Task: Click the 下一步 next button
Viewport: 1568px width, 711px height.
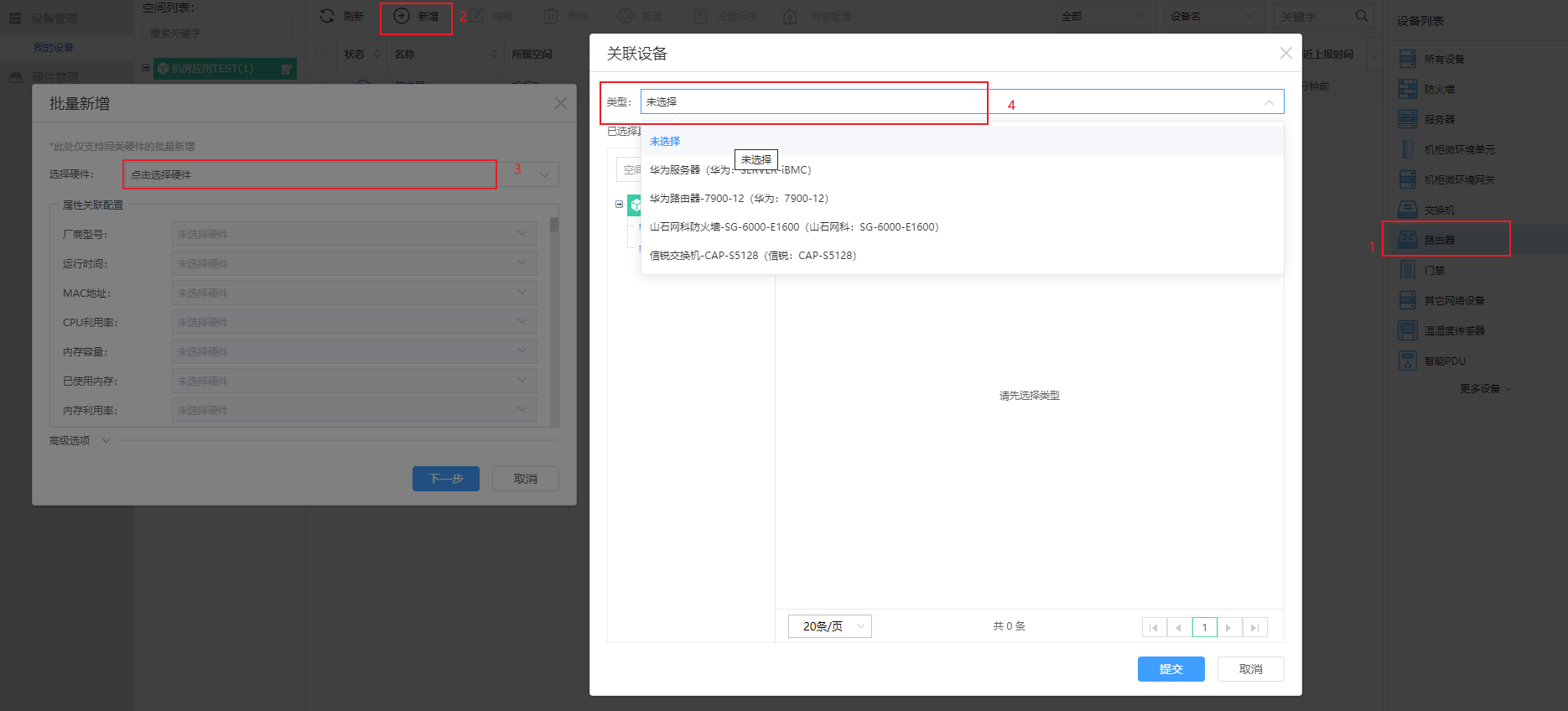Action: tap(446, 479)
